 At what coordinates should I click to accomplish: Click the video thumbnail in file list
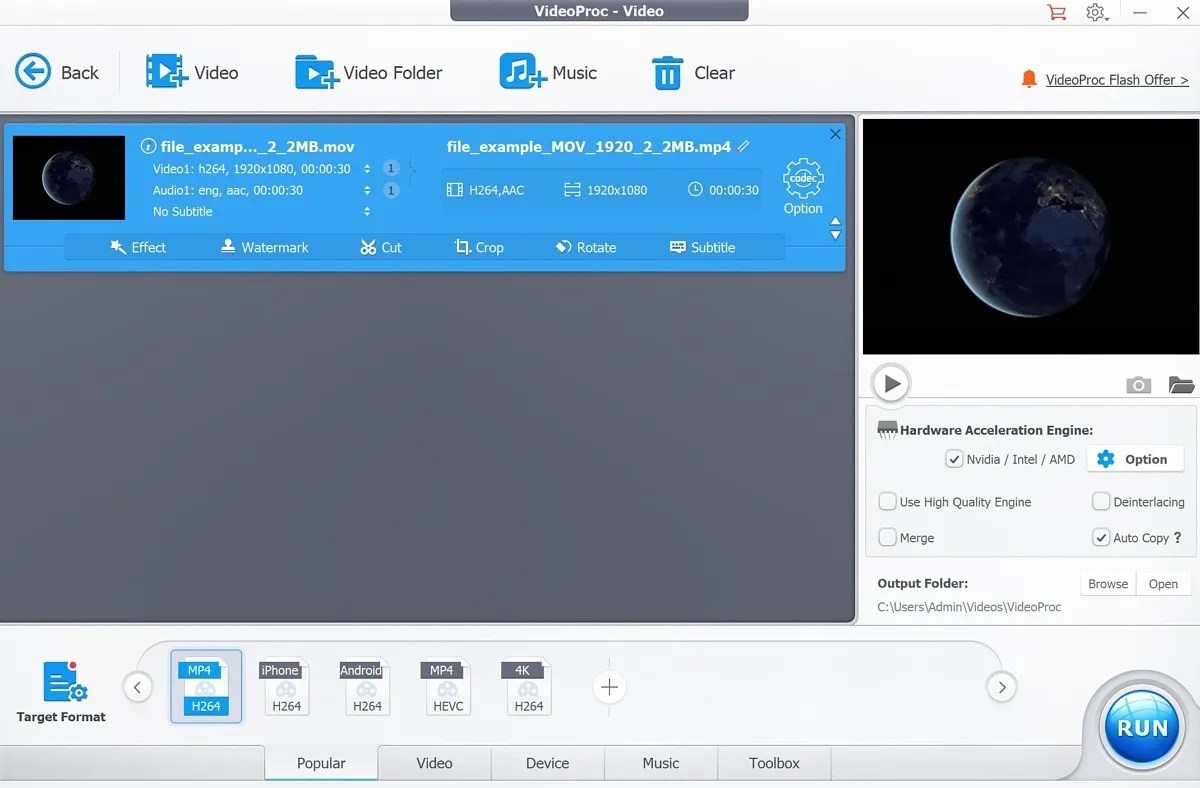(x=69, y=178)
